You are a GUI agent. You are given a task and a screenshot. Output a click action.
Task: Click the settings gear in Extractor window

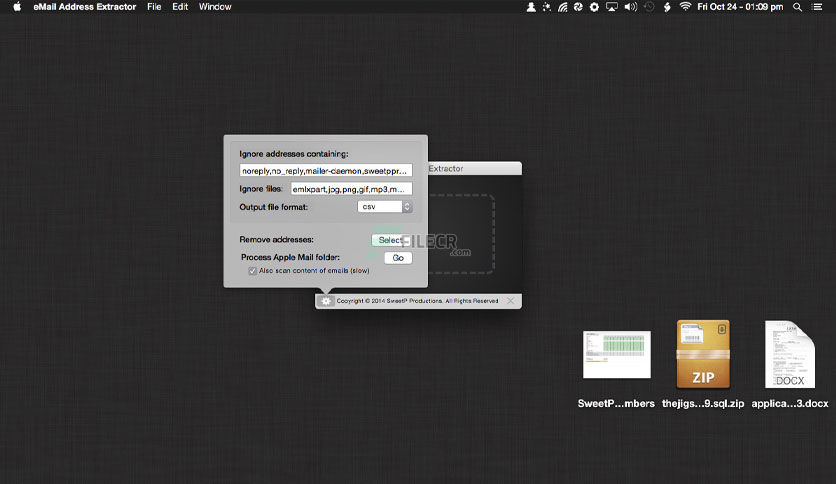[326, 301]
